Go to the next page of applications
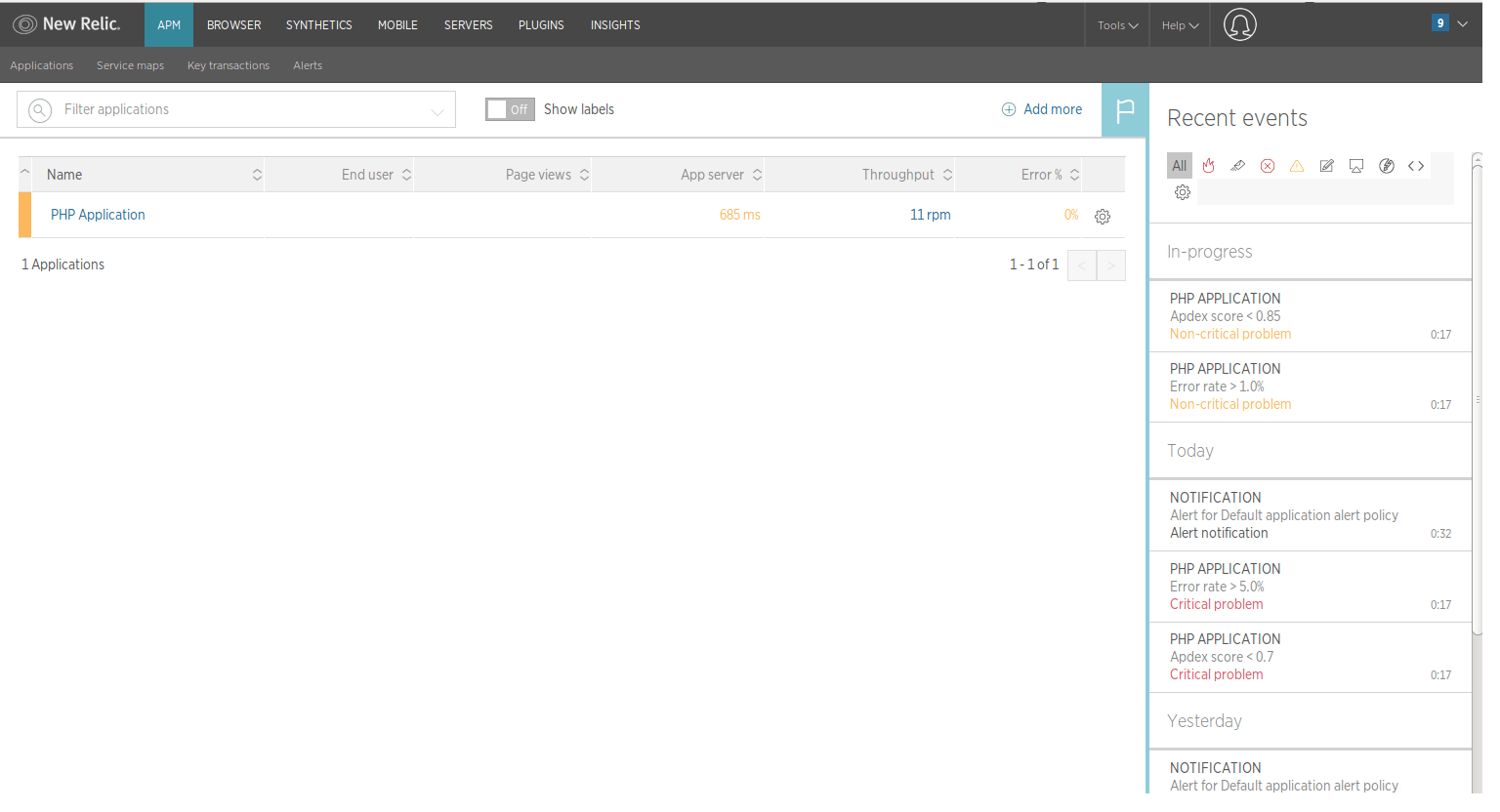Viewport: 1500px width, 812px height. pos(1111,265)
